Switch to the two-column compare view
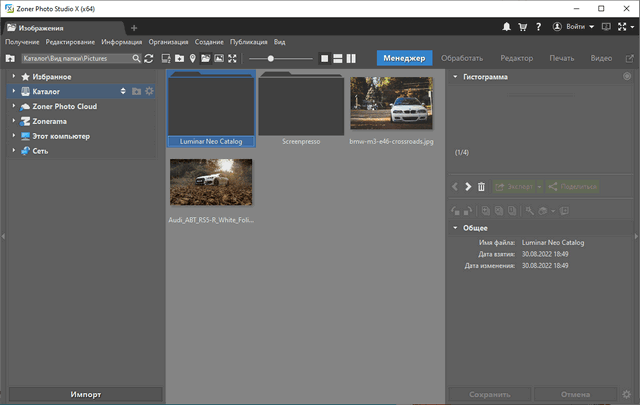 [351, 59]
